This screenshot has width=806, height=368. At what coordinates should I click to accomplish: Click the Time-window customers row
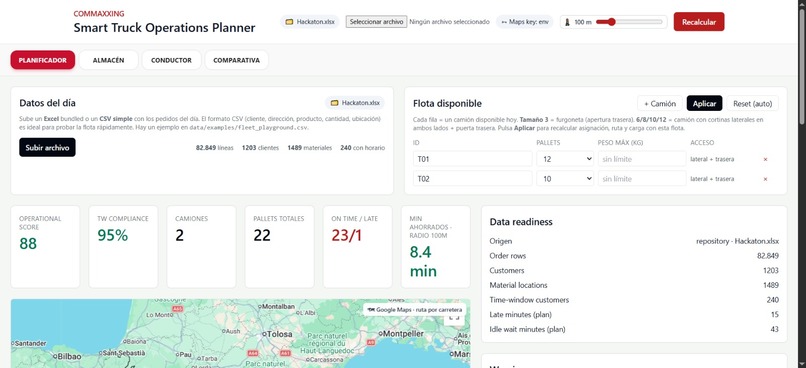[634, 300]
